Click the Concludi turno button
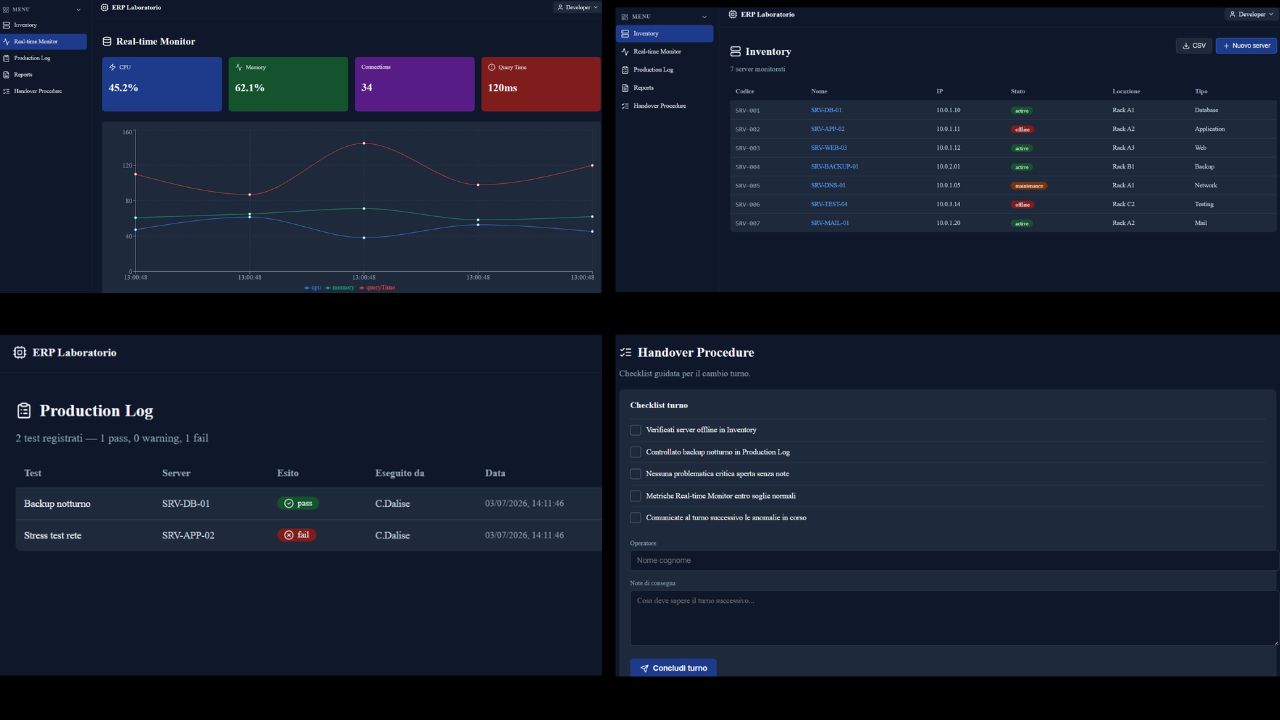This screenshot has width=1280, height=720. point(673,668)
